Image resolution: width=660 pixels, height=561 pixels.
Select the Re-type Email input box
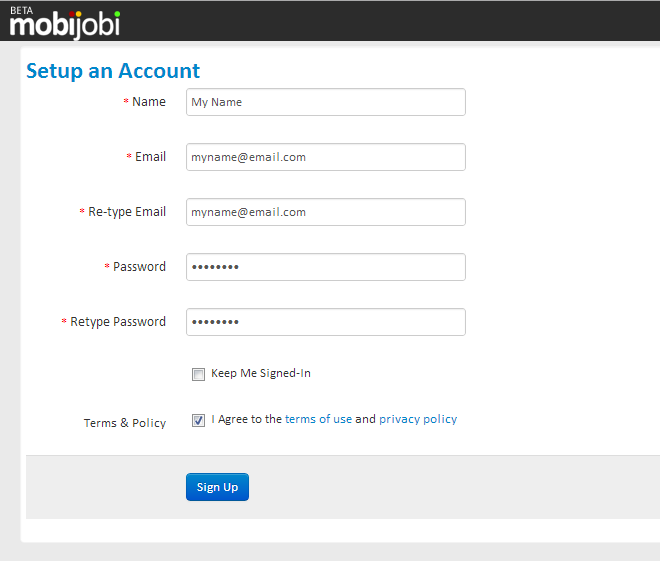click(x=325, y=212)
